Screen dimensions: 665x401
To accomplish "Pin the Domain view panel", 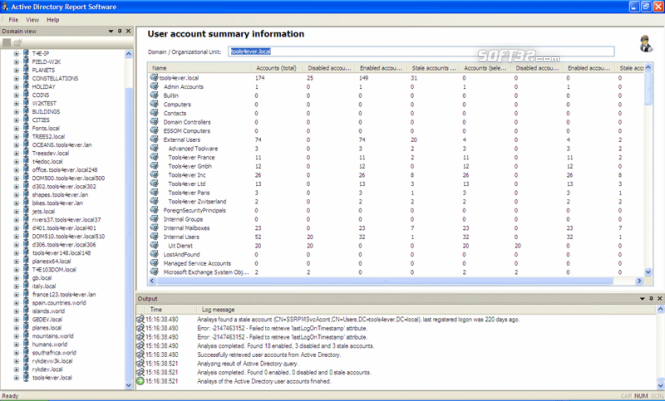I will pos(120,31).
